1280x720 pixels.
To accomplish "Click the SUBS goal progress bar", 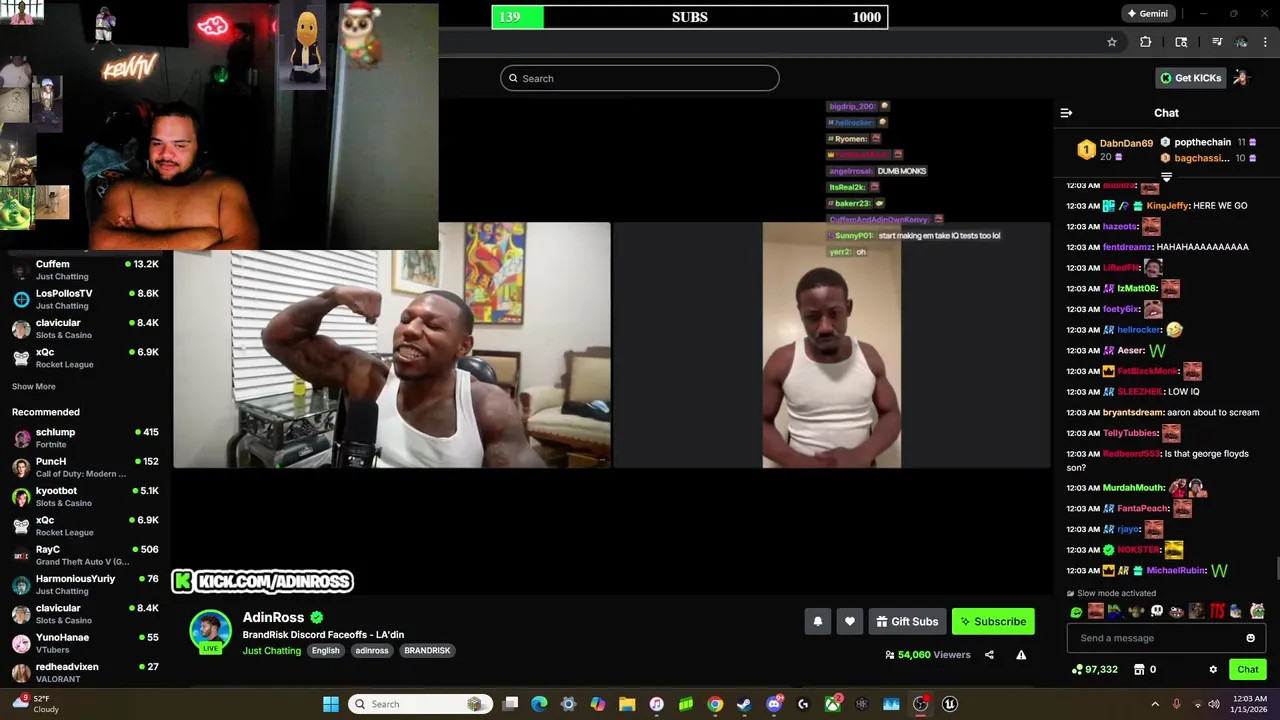I will [x=689, y=17].
